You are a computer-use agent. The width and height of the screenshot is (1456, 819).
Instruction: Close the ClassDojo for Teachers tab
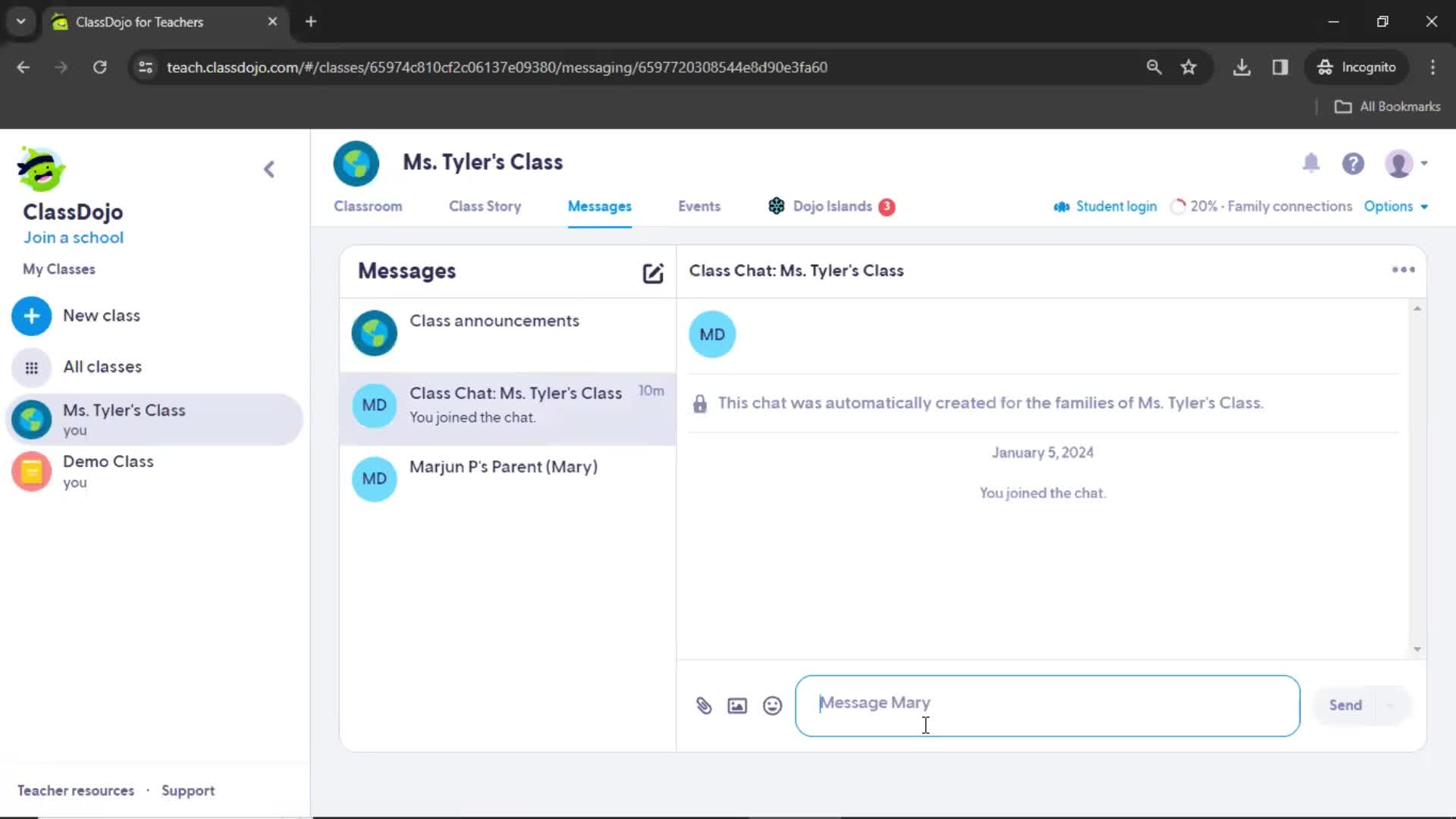point(272,22)
